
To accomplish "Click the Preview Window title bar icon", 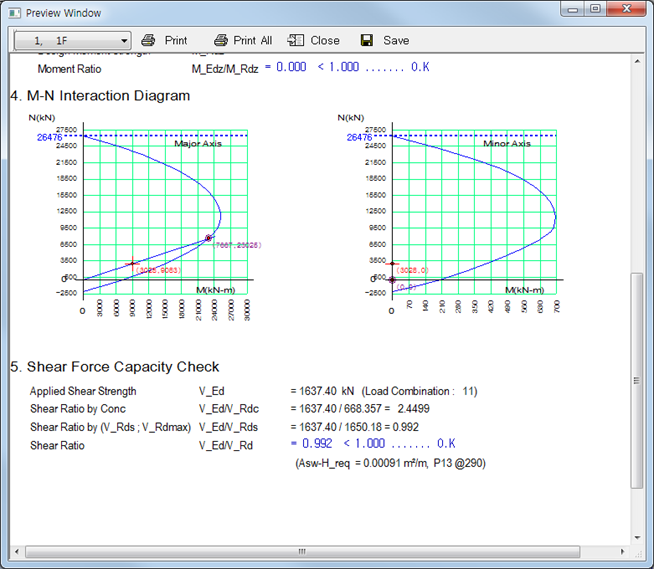I will pos(15,13).
